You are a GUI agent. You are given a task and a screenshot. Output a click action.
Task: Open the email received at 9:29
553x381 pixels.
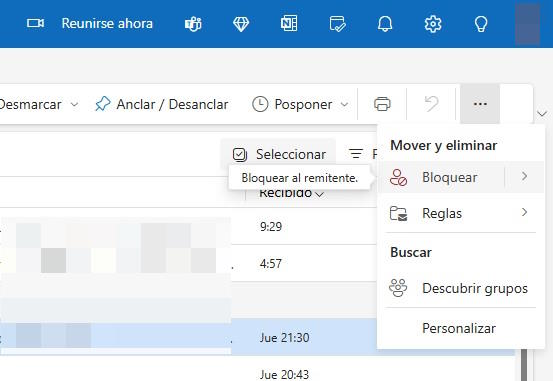tap(188, 226)
